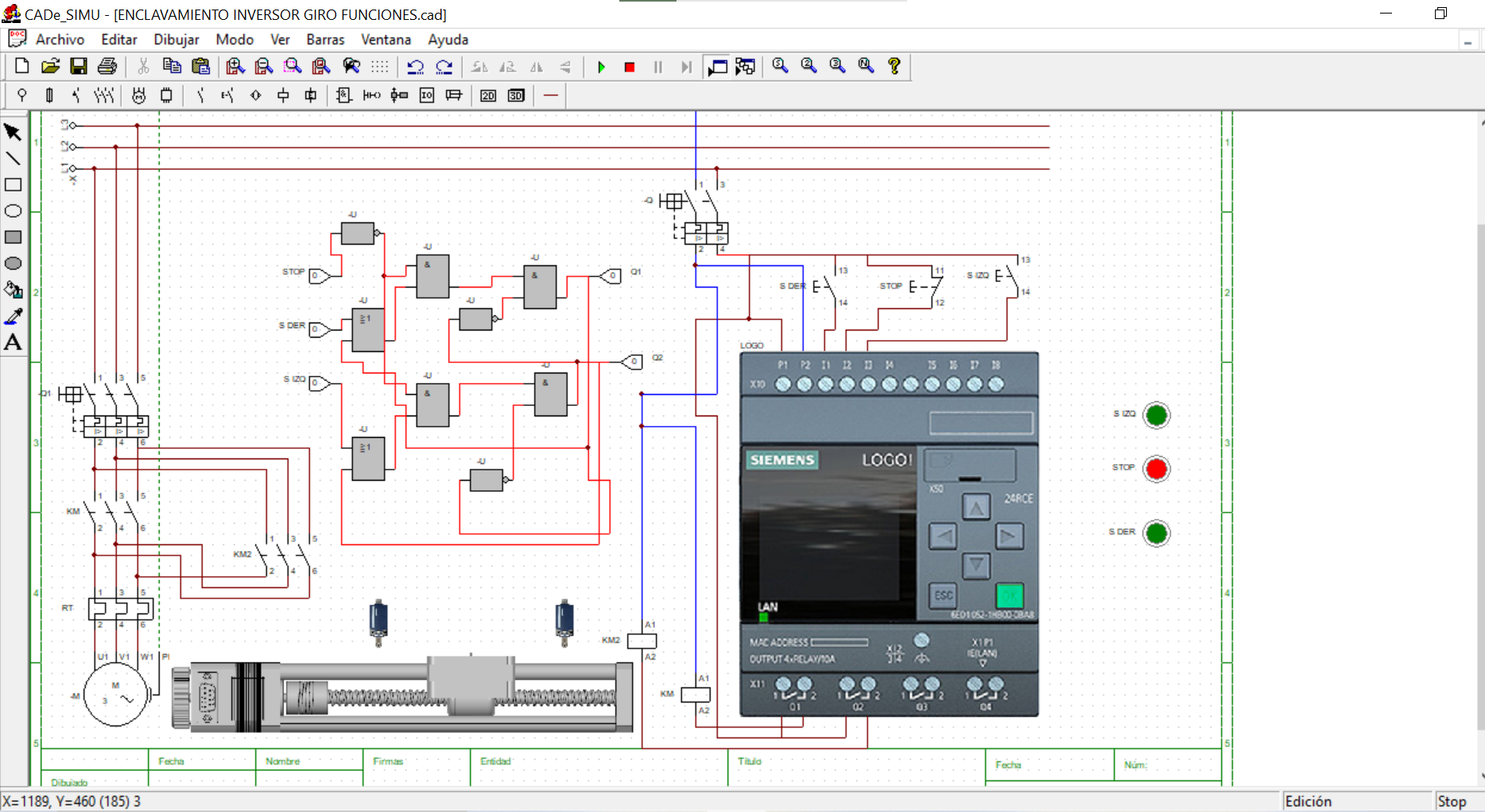1485x812 pixels.
Task: Click the Undo arrow icon
Action: coord(415,67)
